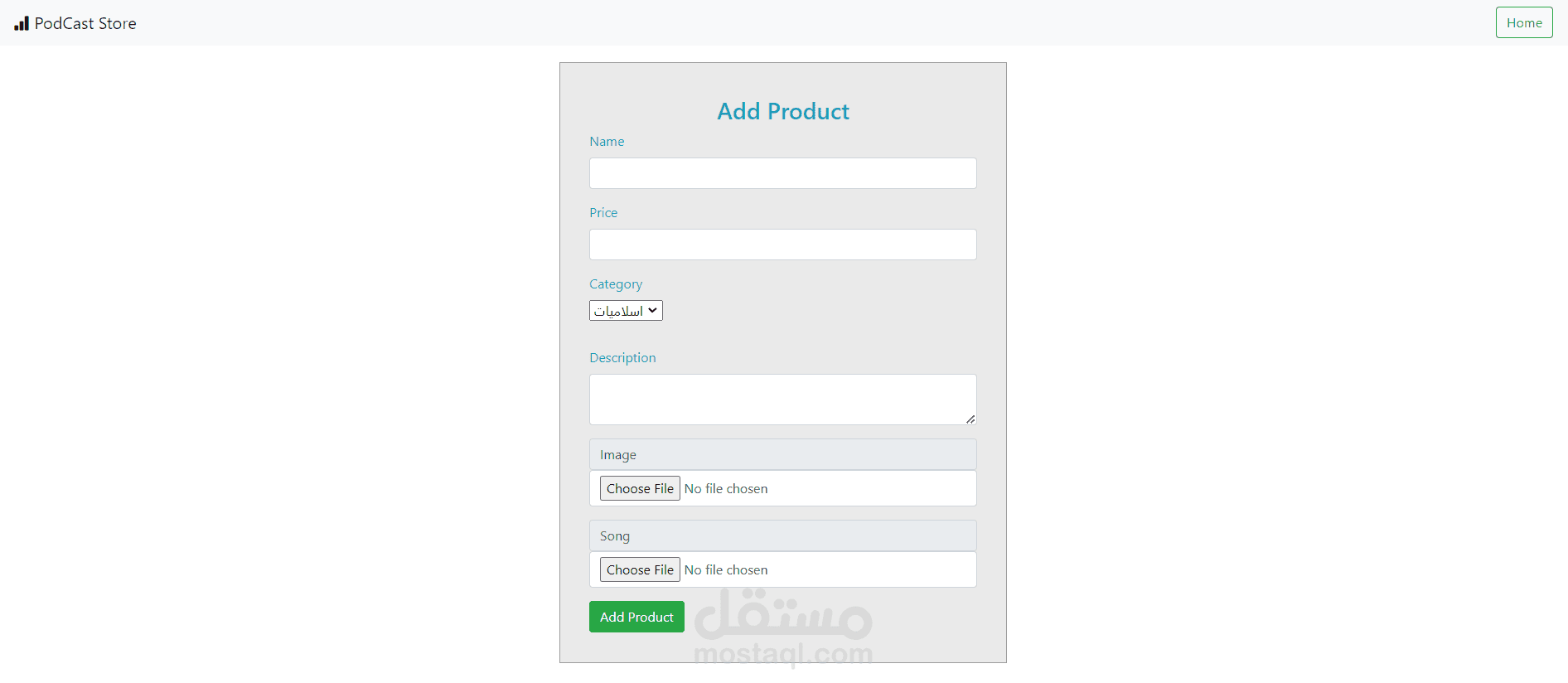Click the Category label text
Screen dimensions: 1568x683
click(616, 284)
